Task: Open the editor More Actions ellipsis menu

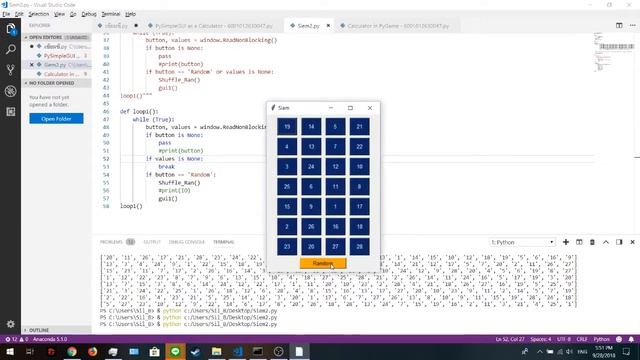Action: click(x=632, y=25)
